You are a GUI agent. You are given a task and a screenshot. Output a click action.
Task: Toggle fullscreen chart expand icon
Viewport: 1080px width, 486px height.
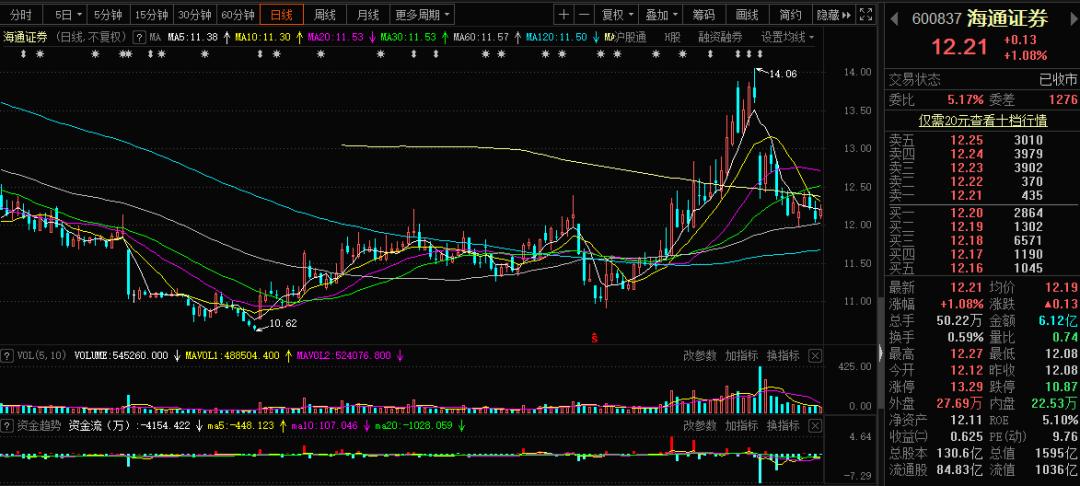click(866, 14)
